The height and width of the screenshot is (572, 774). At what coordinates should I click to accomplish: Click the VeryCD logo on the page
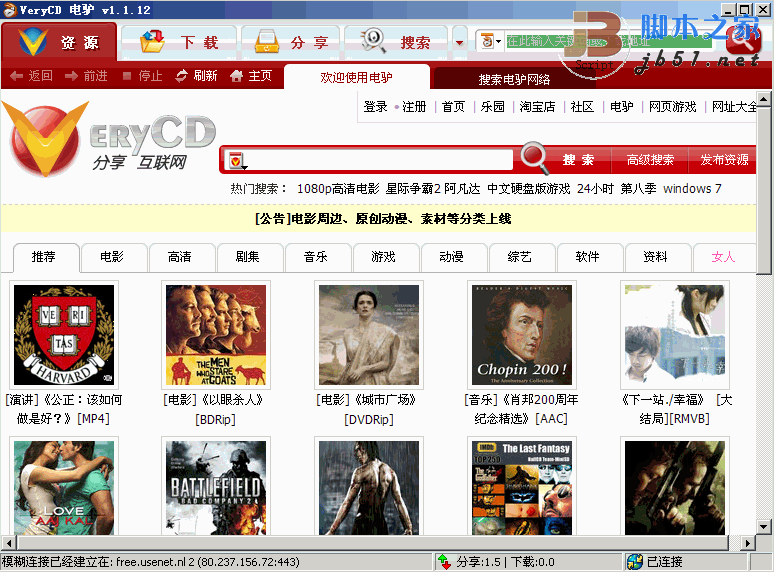click(x=111, y=139)
